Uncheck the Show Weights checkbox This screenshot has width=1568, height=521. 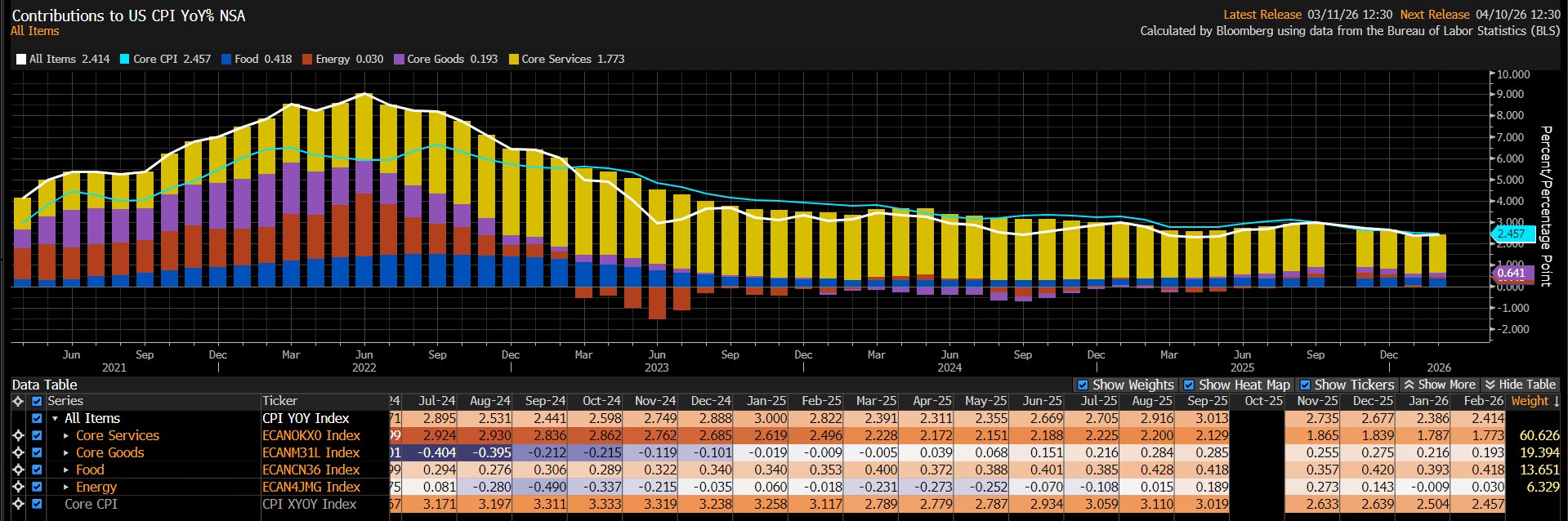[1083, 385]
